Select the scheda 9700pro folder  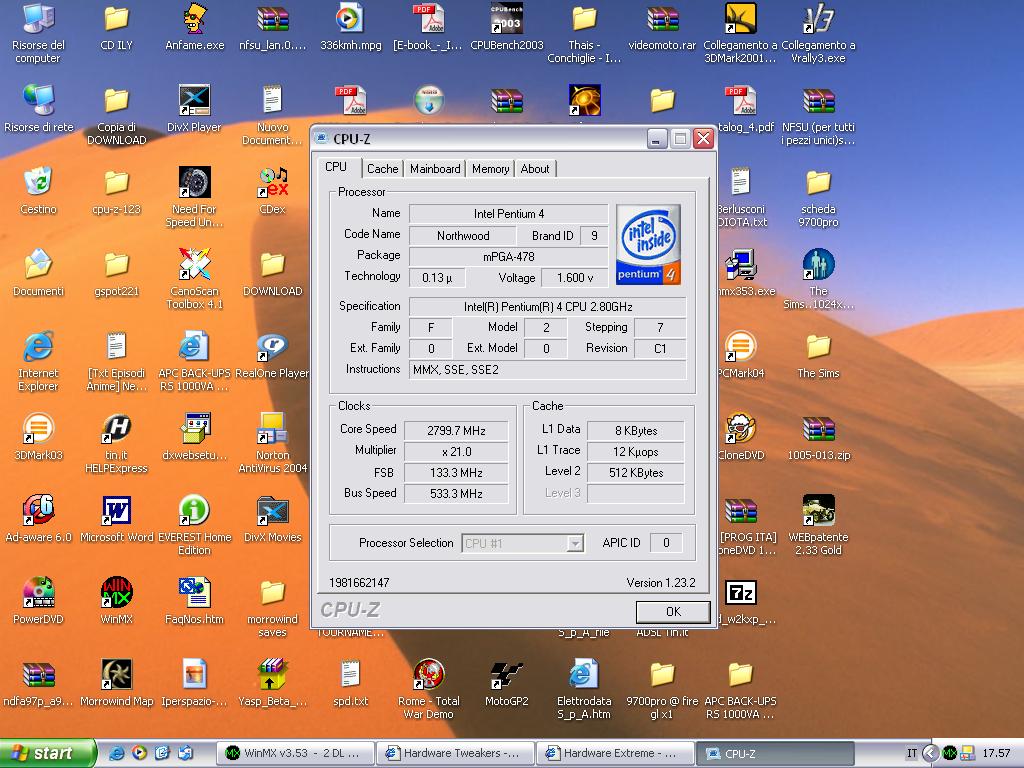(x=818, y=197)
